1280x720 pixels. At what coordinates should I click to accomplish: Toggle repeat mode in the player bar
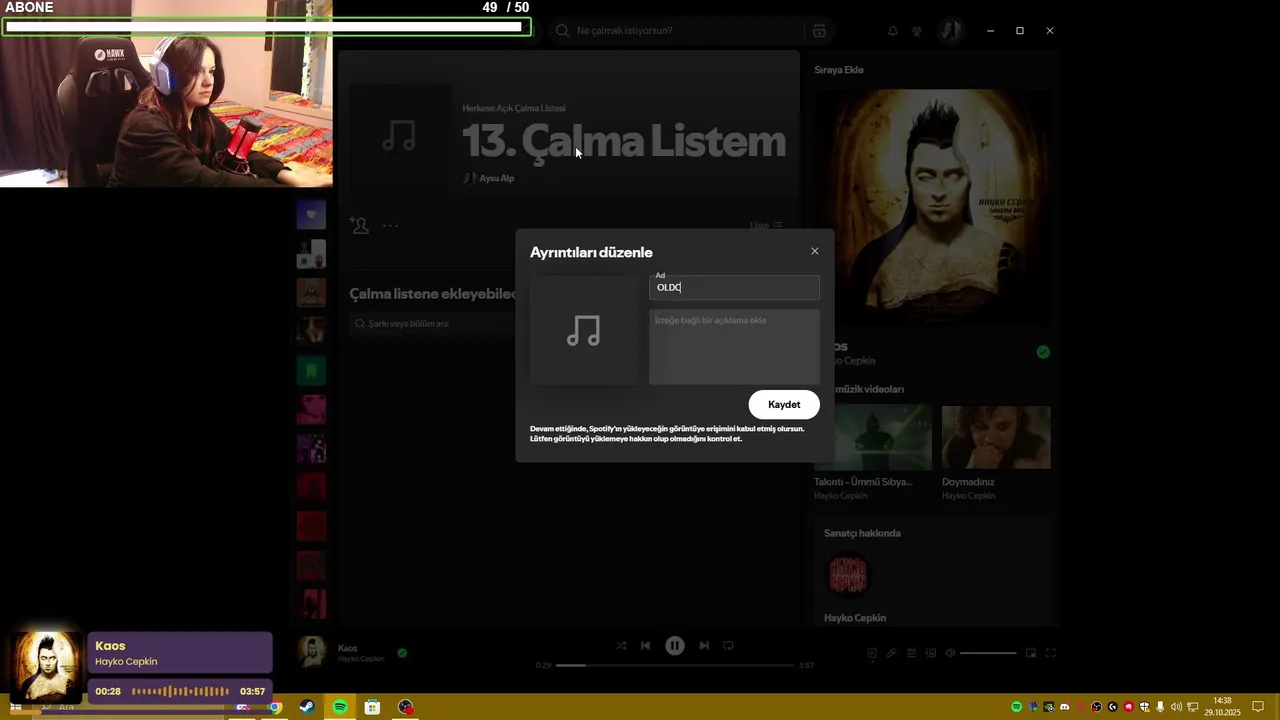click(728, 646)
